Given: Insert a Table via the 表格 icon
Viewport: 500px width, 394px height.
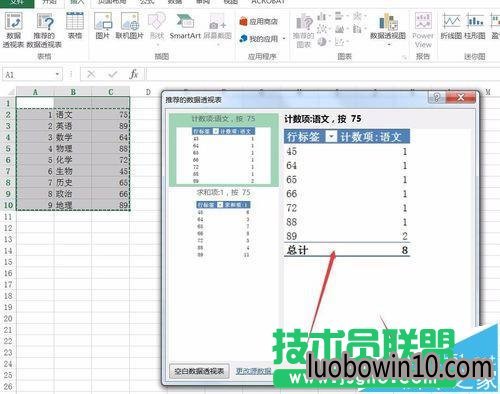Looking at the screenshot, I should pos(75,26).
